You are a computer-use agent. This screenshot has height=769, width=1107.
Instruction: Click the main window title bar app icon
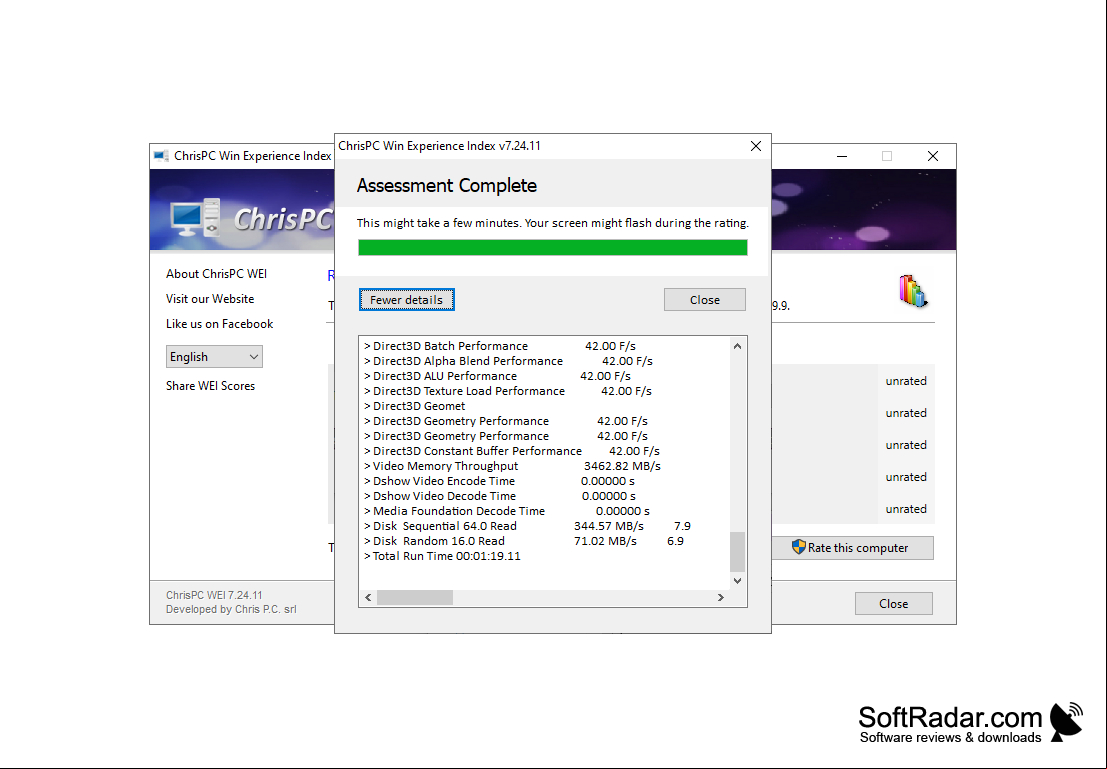(161, 156)
